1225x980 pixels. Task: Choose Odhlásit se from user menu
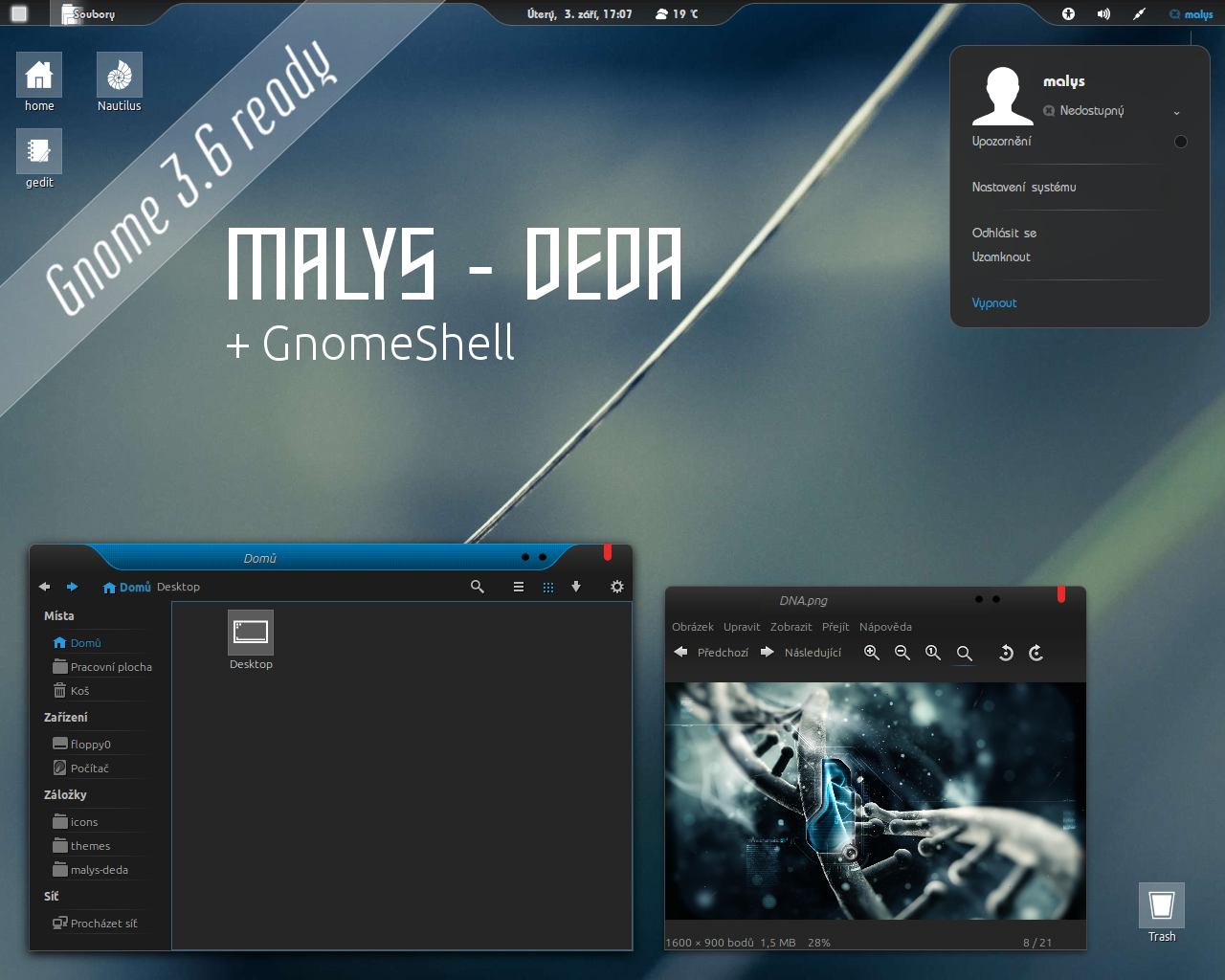coord(1004,233)
